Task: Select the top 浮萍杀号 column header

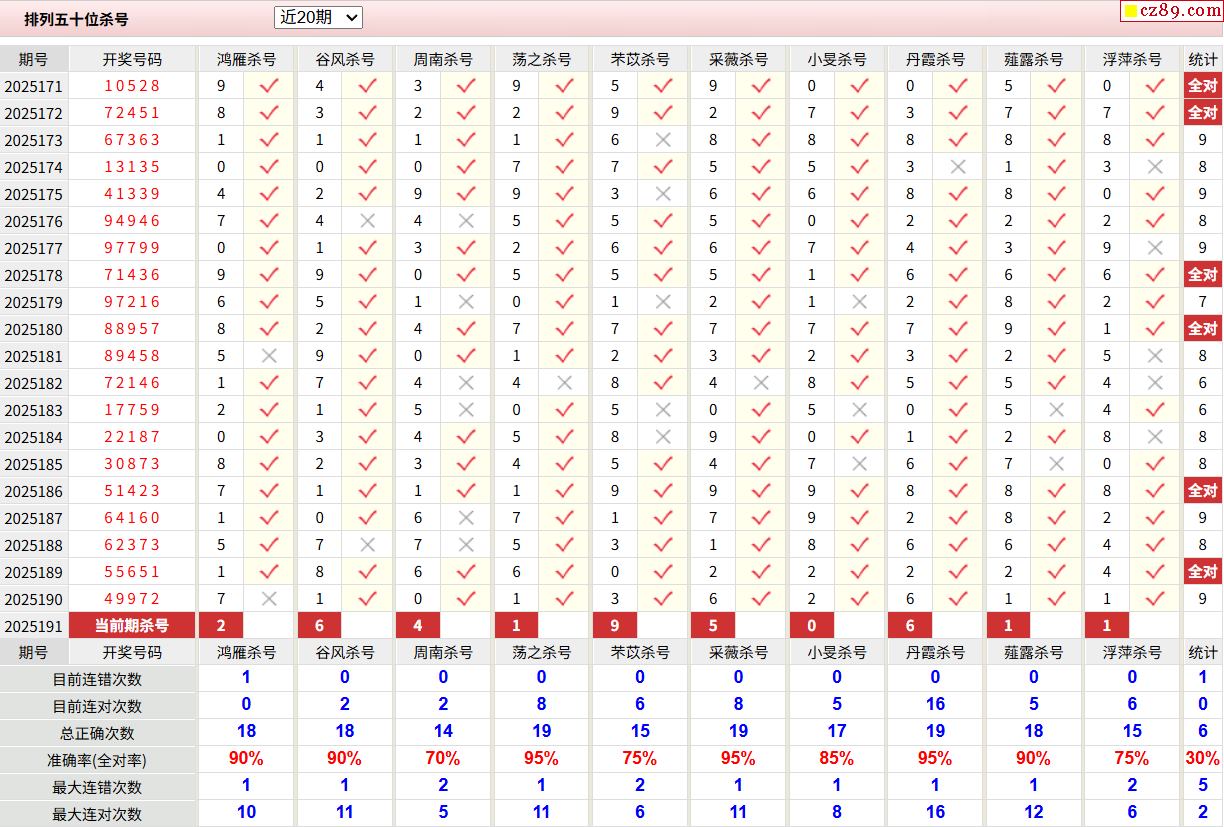Action: (x=1132, y=59)
